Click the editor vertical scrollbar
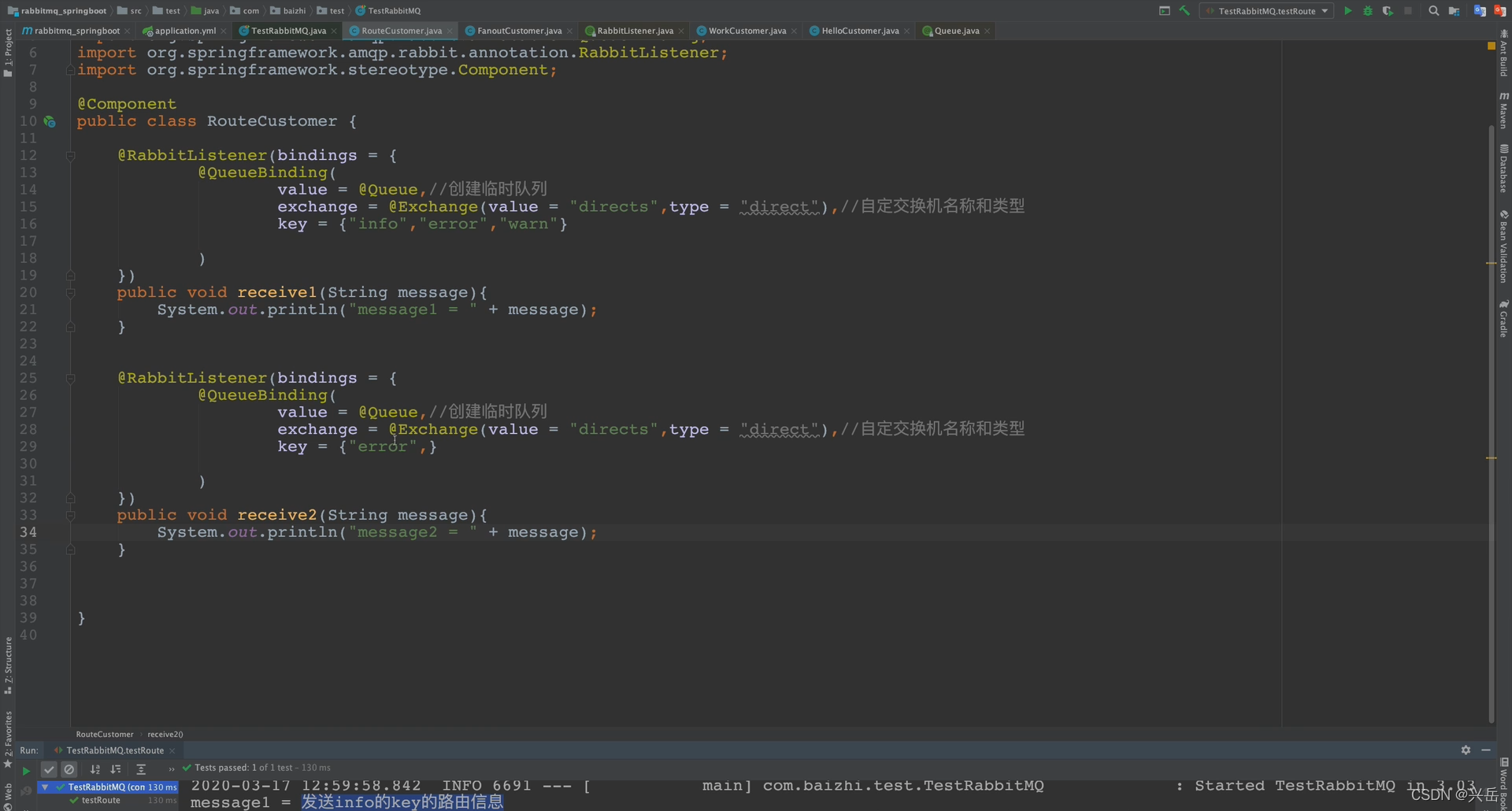 tap(1491, 425)
